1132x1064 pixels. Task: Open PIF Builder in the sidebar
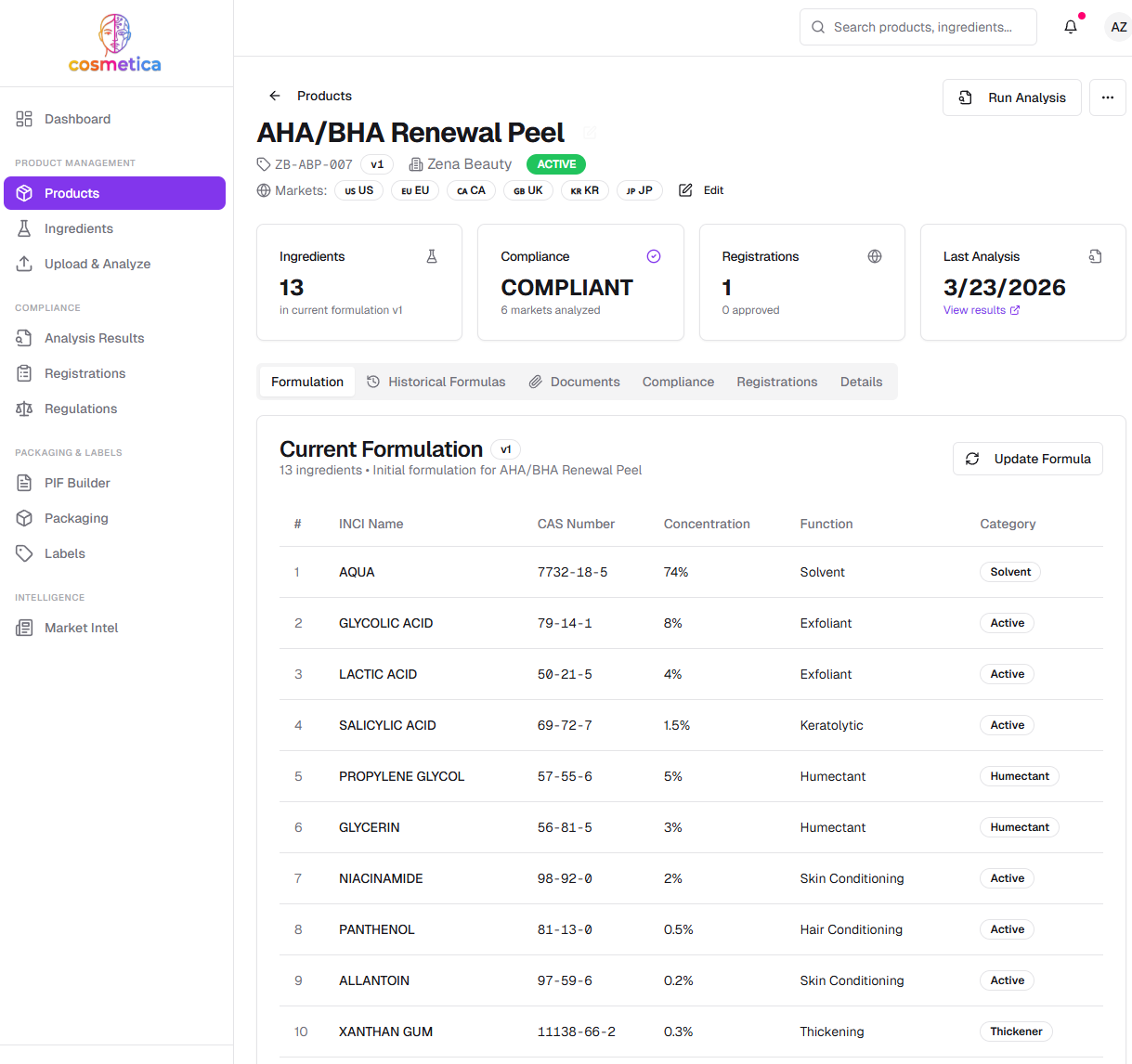click(x=77, y=483)
